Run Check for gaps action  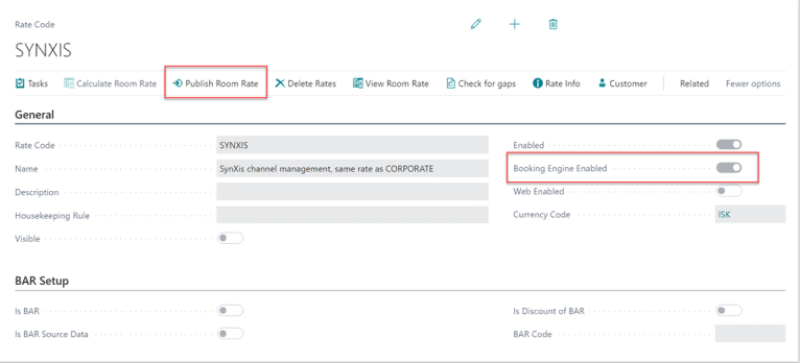coord(481,84)
